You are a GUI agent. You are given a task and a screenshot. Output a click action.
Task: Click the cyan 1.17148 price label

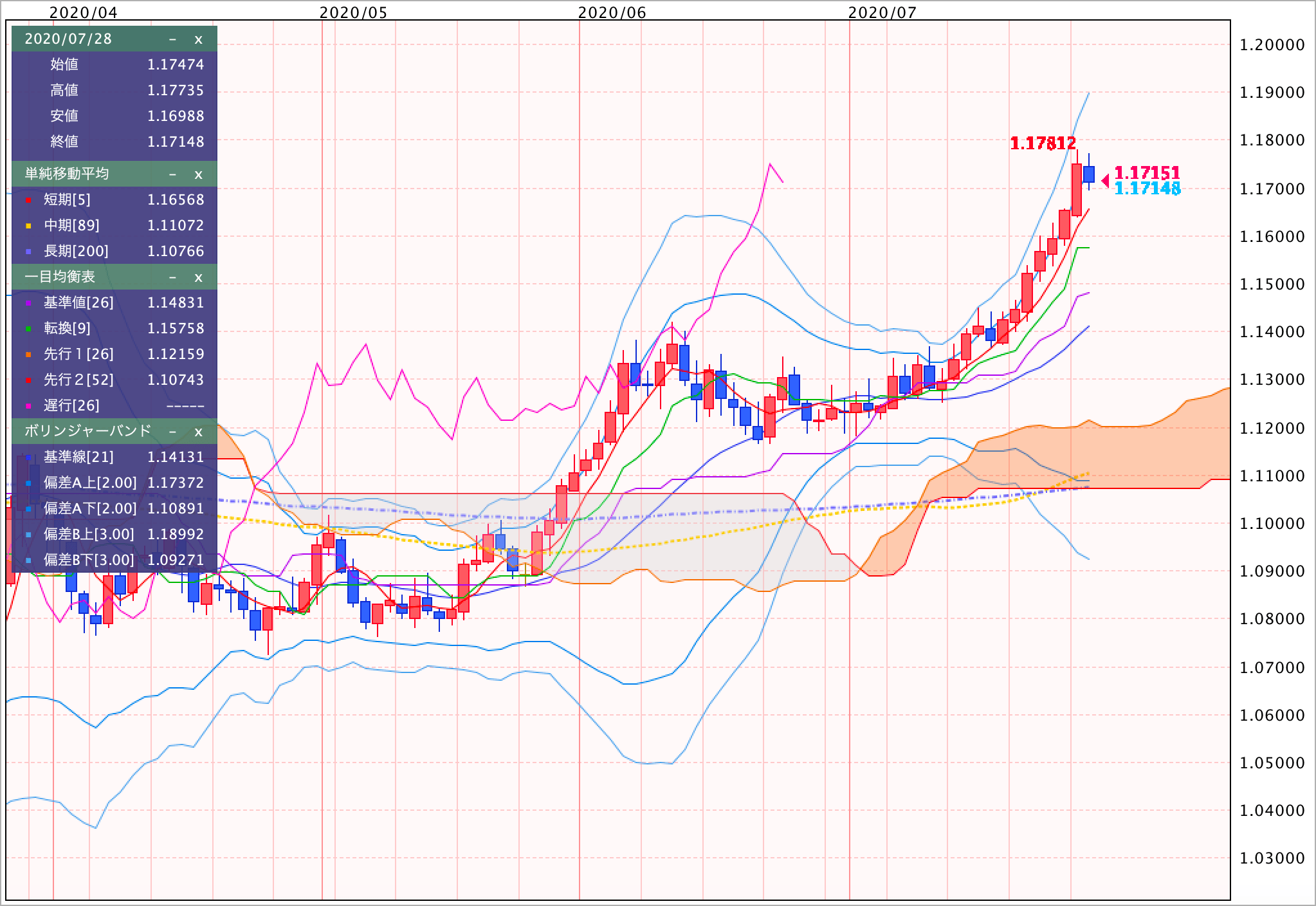[x=1147, y=189]
